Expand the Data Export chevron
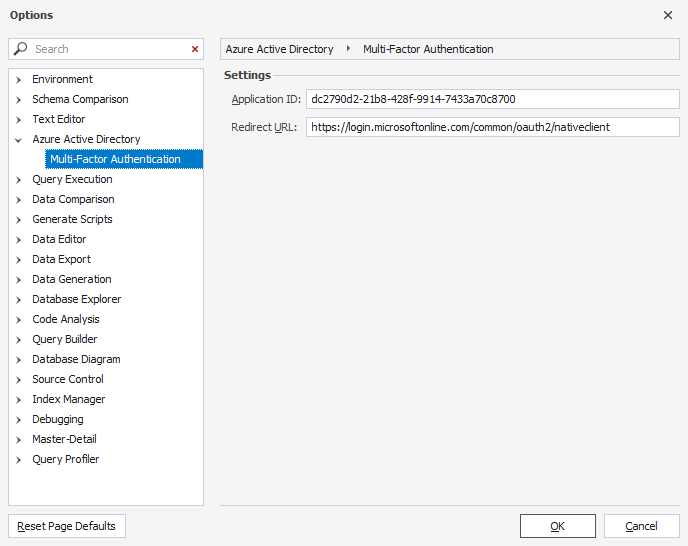The height and width of the screenshot is (546, 688). pos(18,260)
